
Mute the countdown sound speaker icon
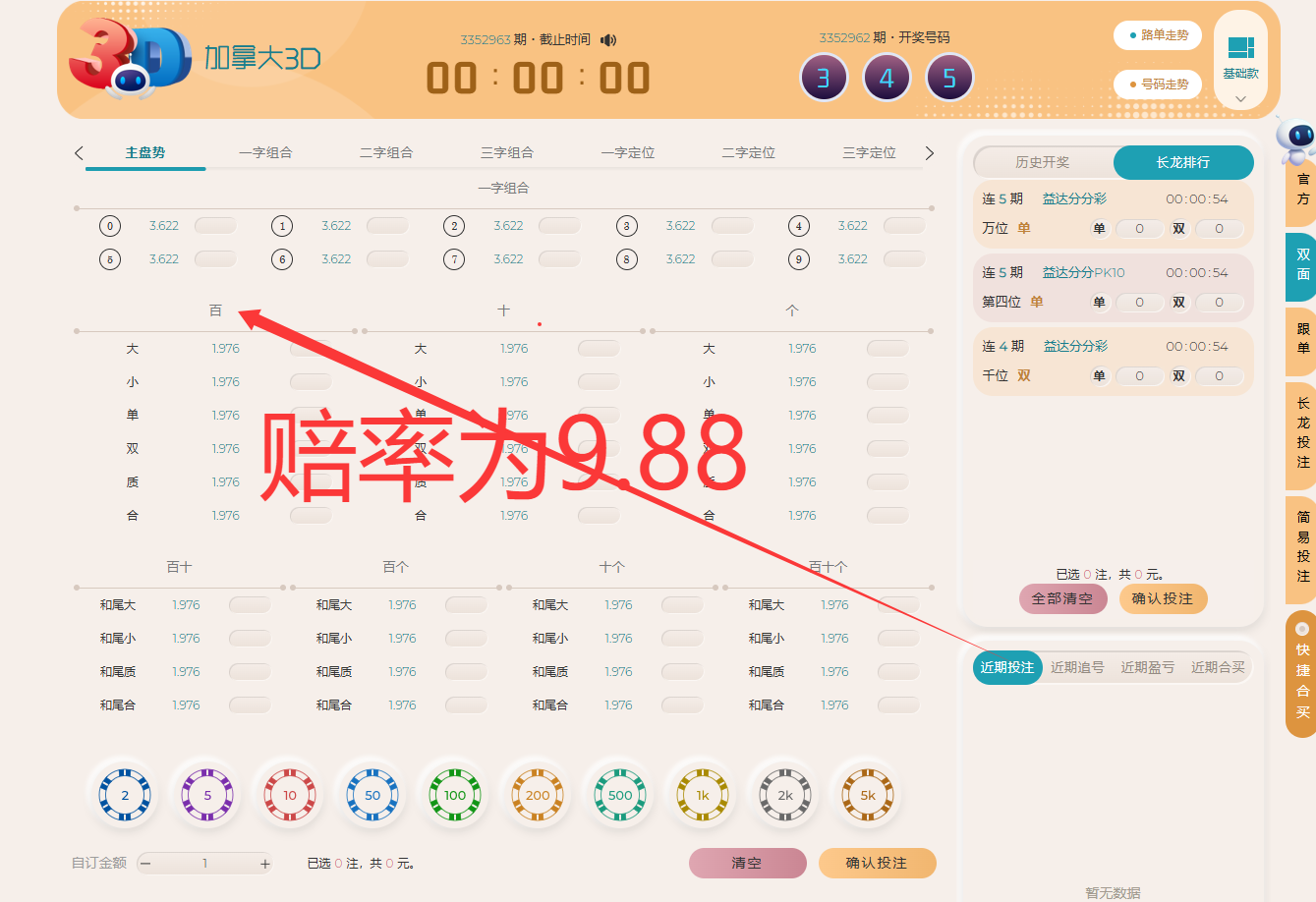pyautogui.click(x=610, y=38)
